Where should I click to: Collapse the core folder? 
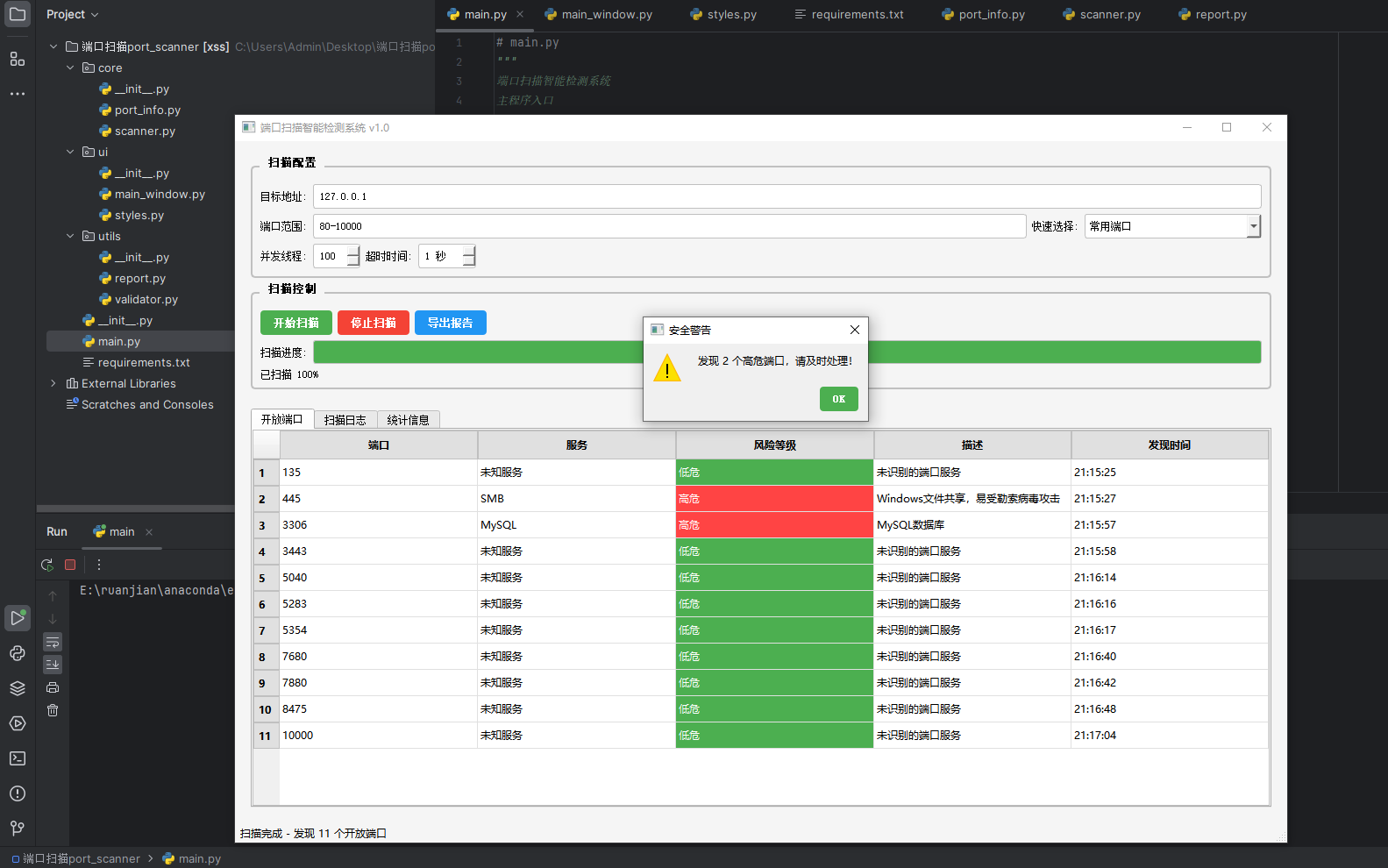pyautogui.click(x=70, y=68)
